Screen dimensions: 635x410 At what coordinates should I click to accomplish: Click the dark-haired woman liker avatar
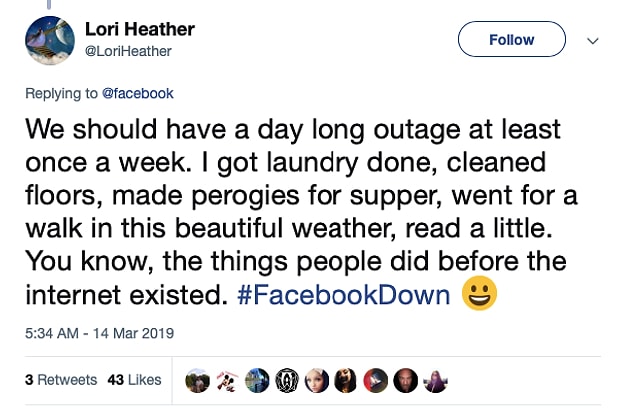[346, 380]
